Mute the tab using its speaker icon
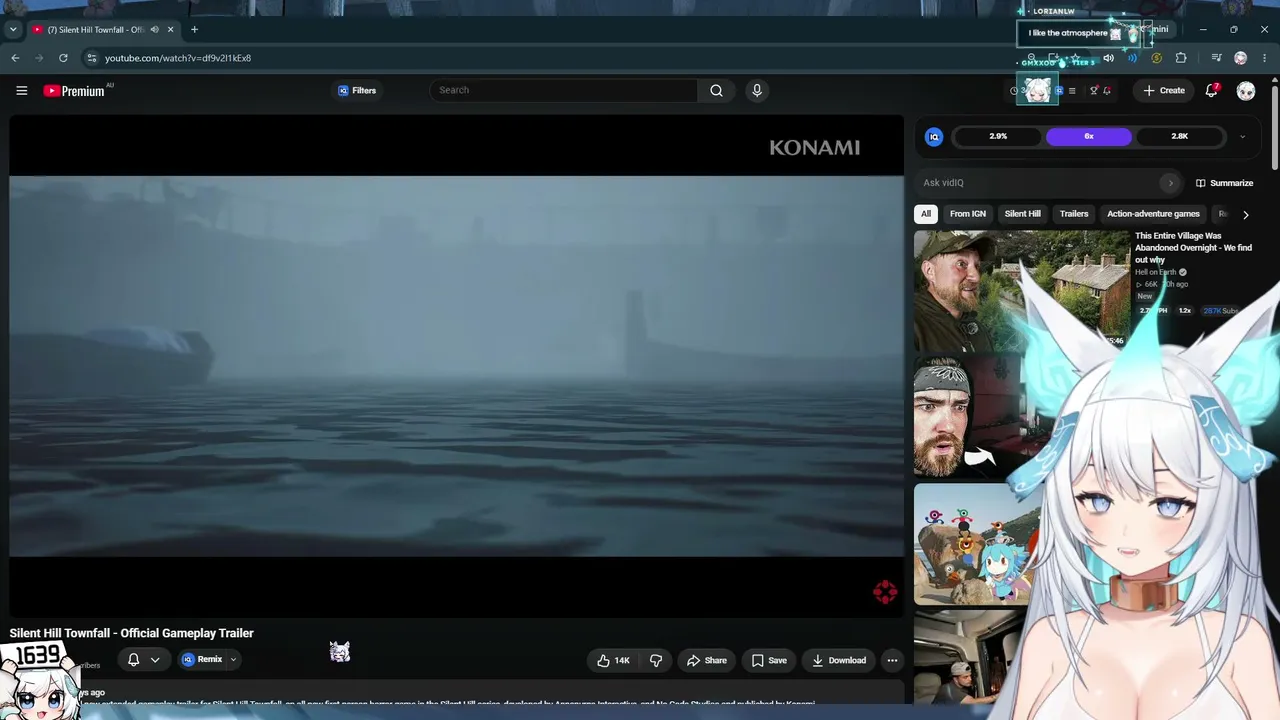The height and width of the screenshot is (720, 1280). point(154,30)
